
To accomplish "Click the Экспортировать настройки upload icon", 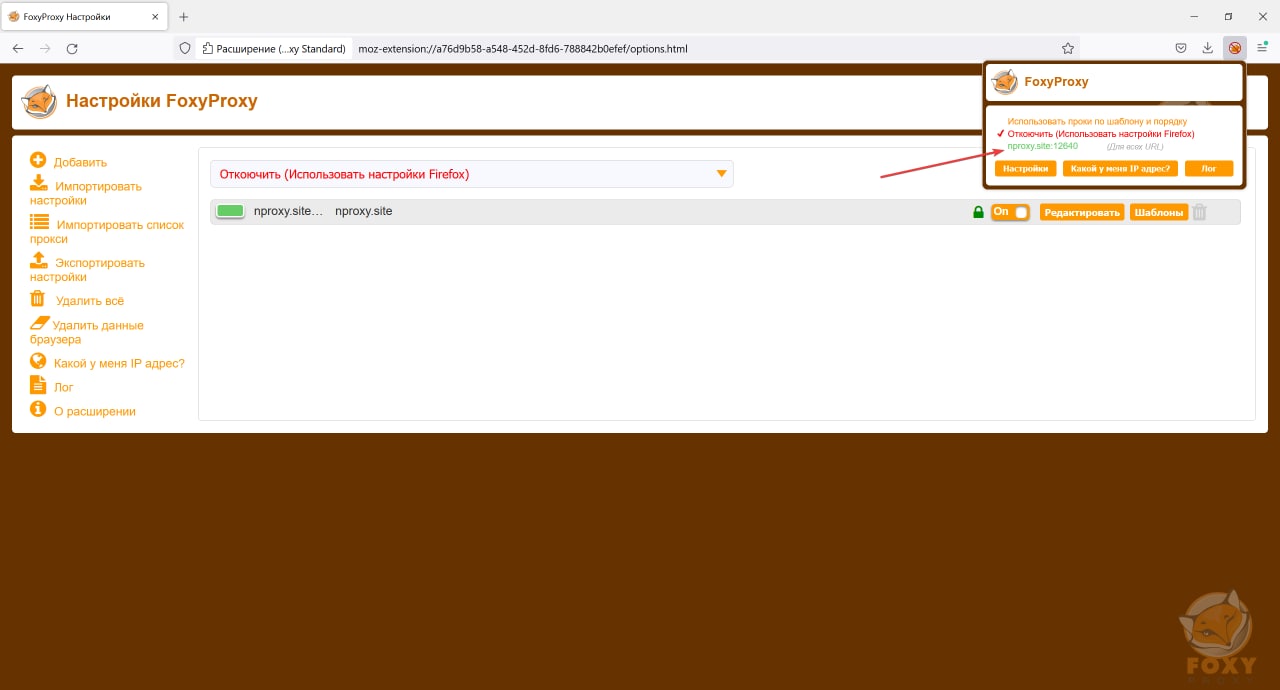I will (39, 260).
